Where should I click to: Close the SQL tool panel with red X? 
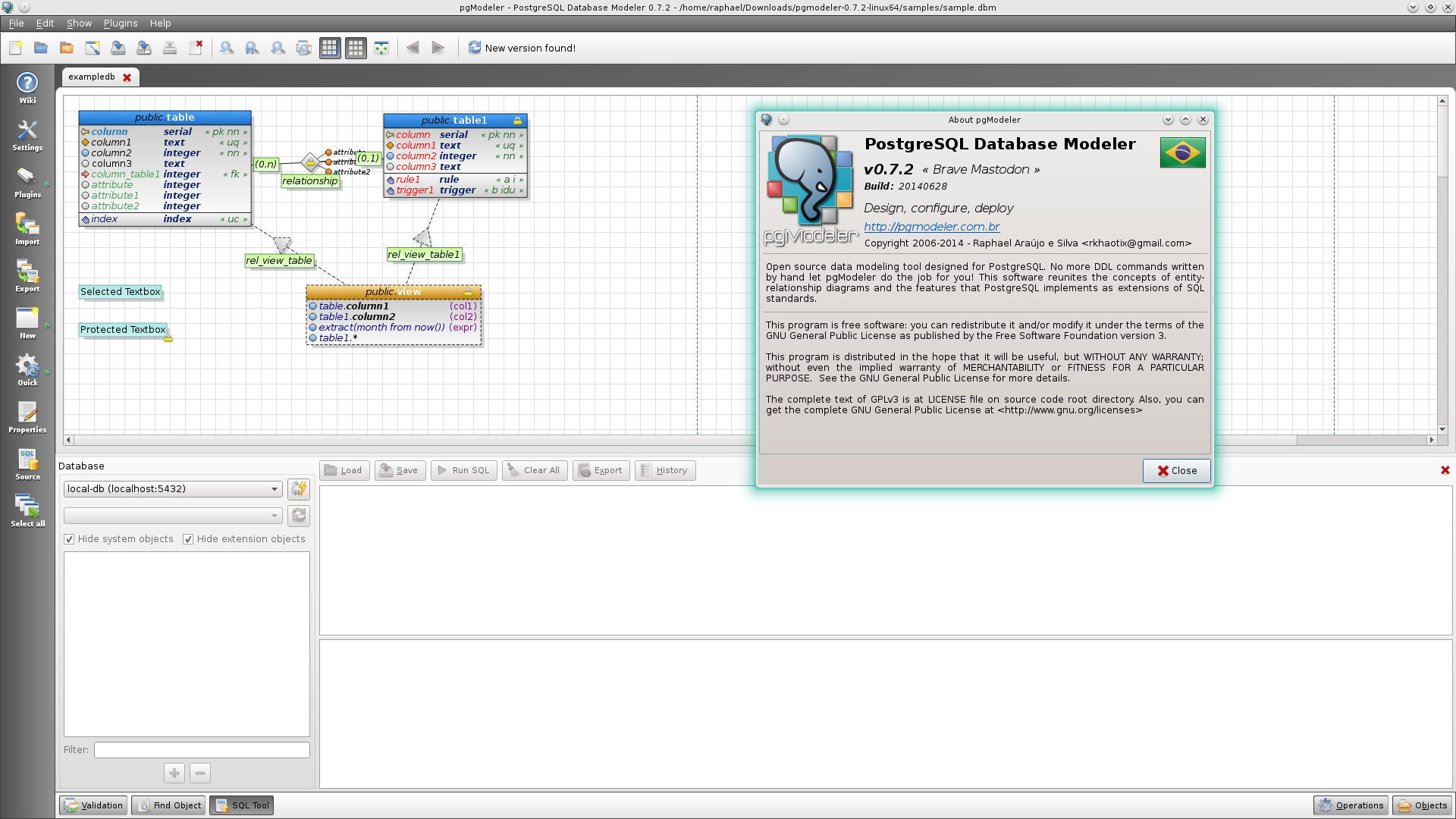click(x=1445, y=470)
